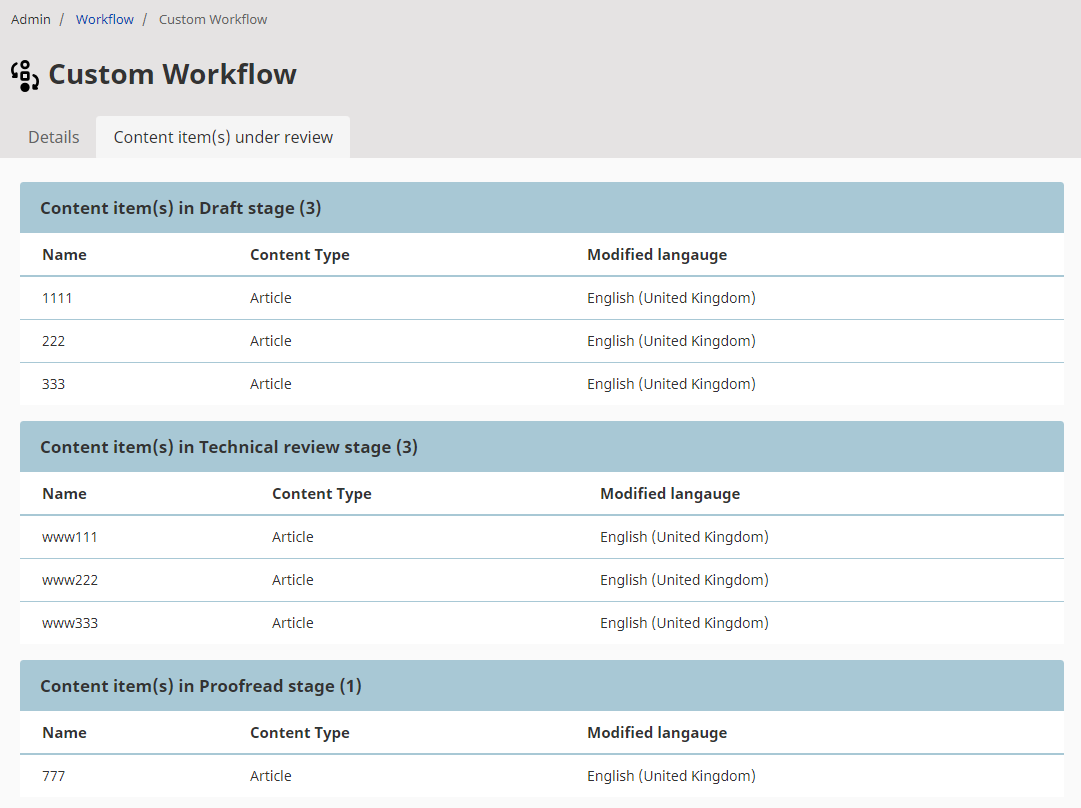Open content item www222
The width and height of the screenshot is (1081, 808).
coord(70,580)
